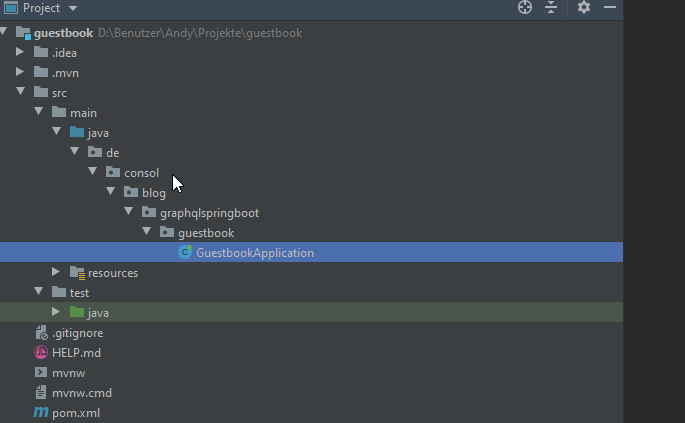
Task: Collapse the graphqlspringboot package arrow
Action: coord(128,212)
